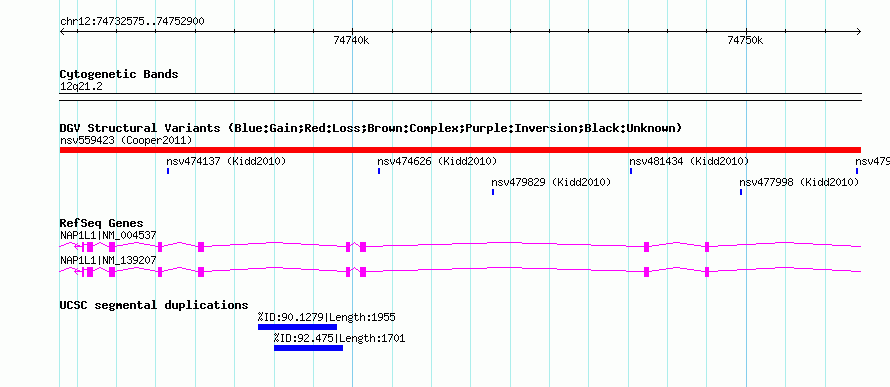Select the nsv477998 (Kidd2010) blue marker
The height and width of the screenshot is (387, 890).
[741, 192]
